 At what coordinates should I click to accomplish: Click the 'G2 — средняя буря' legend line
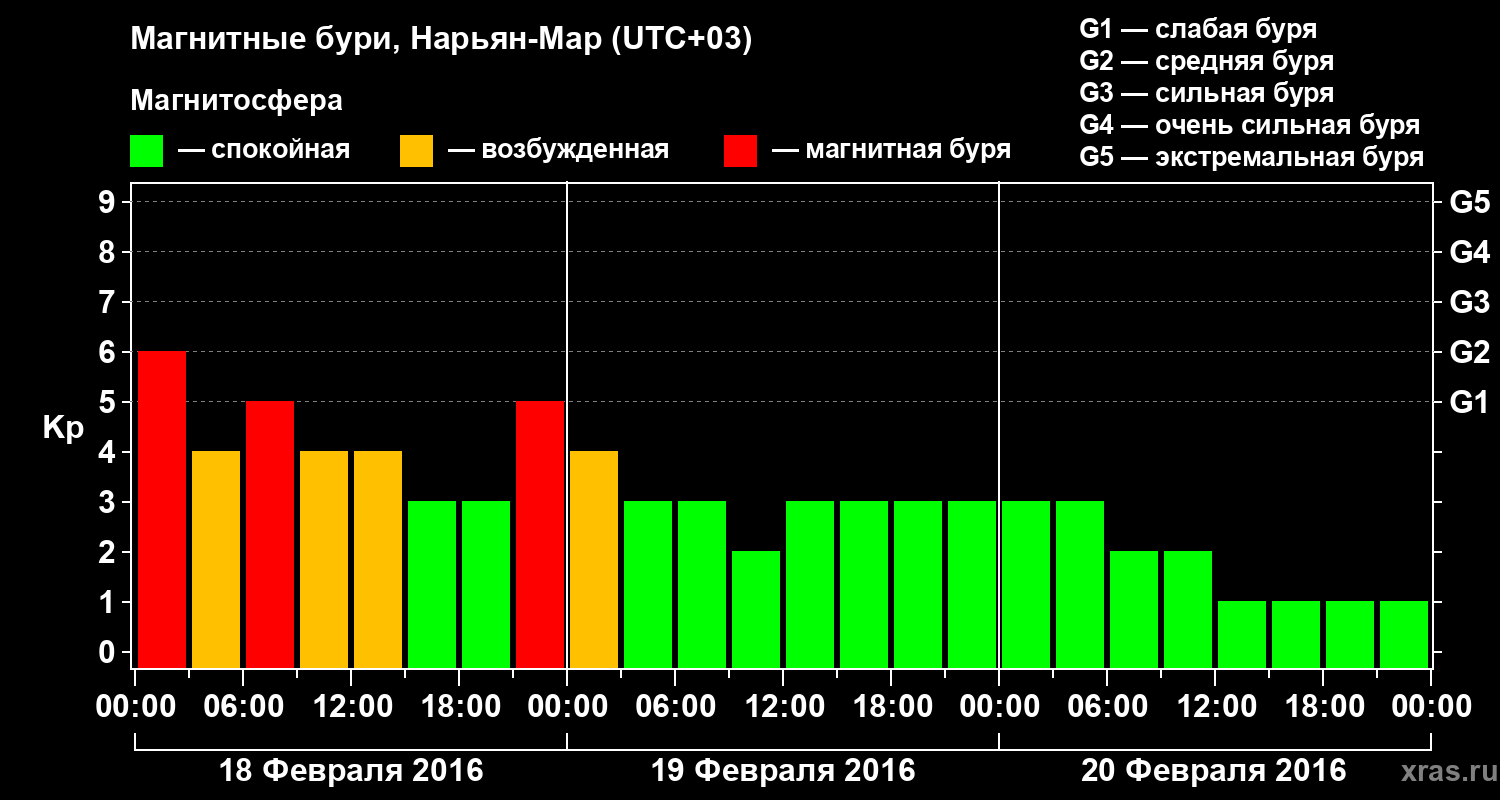1207,61
